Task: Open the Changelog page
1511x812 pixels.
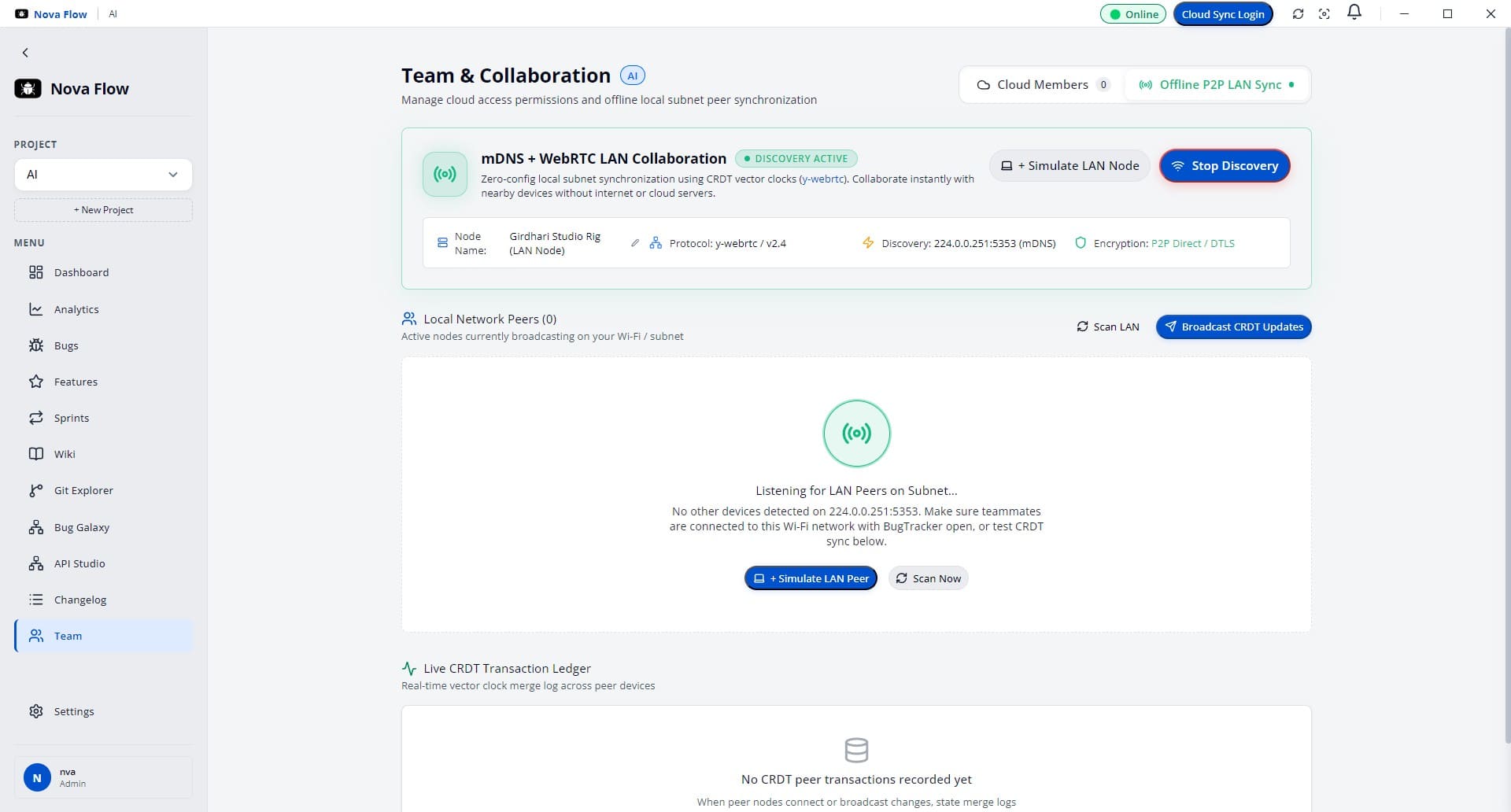Action: click(x=103, y=600)
